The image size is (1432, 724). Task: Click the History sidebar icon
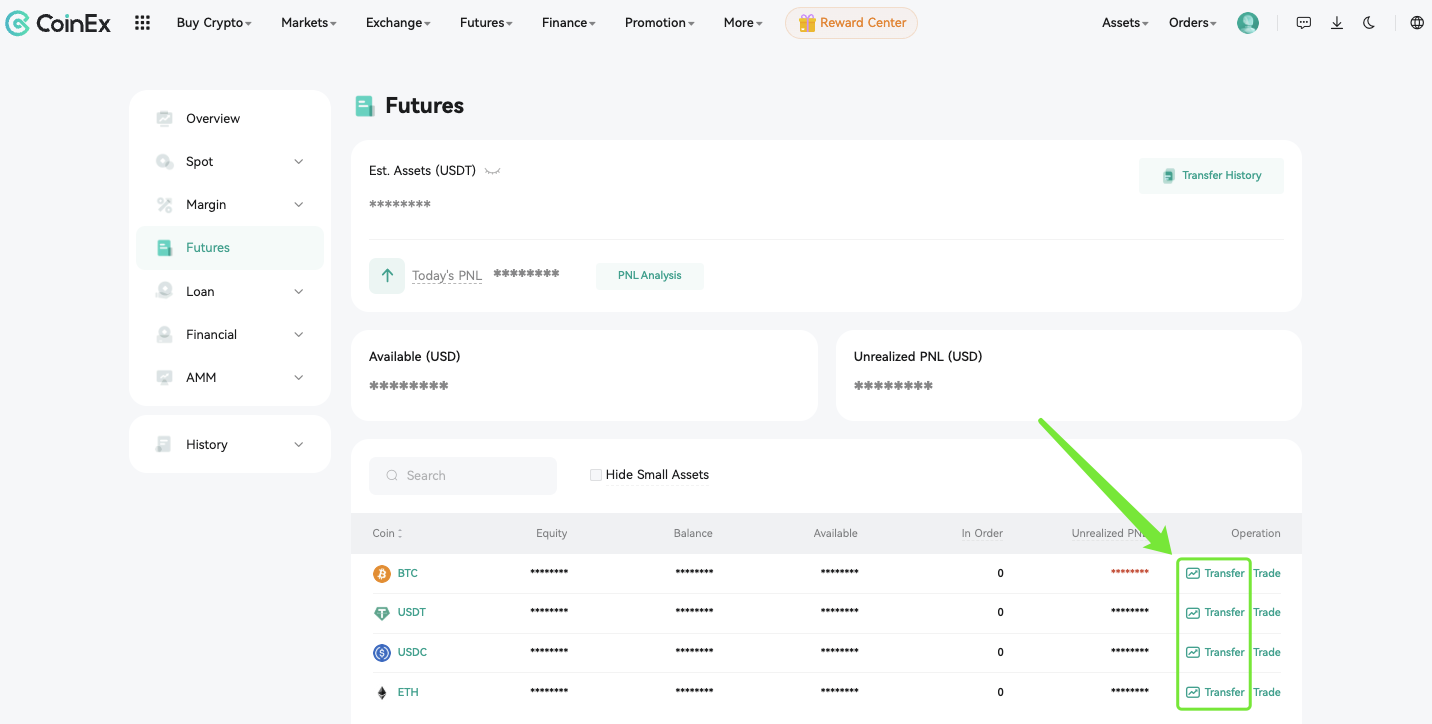(164, 444)
